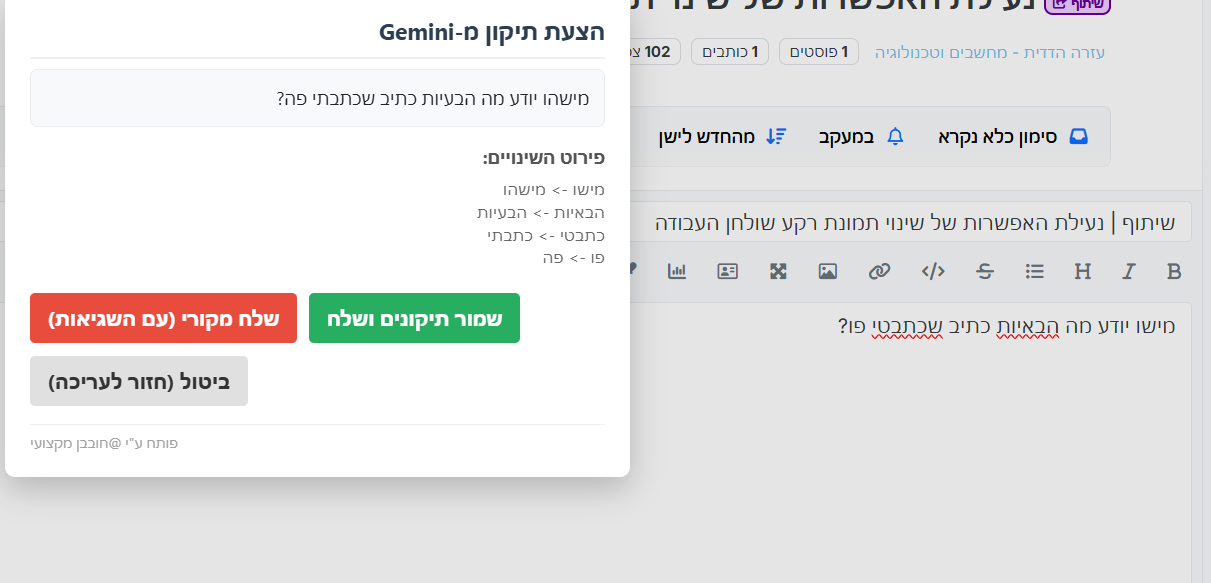Insert a bulleted list
Image resolution: width=1211 pixels, height=583 pixels.
(x=1035, y=271)
